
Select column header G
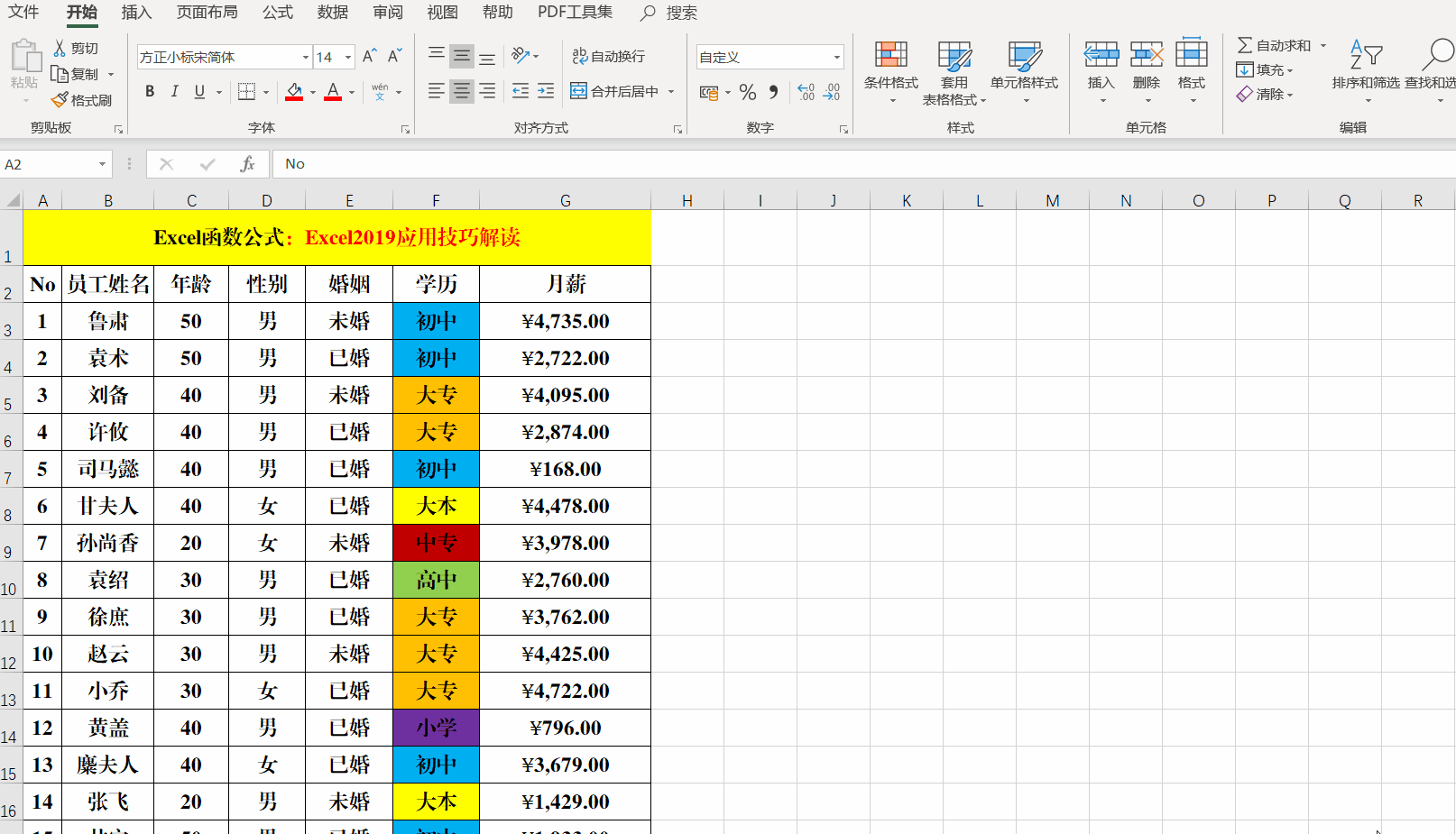click(x=566, y=200)
